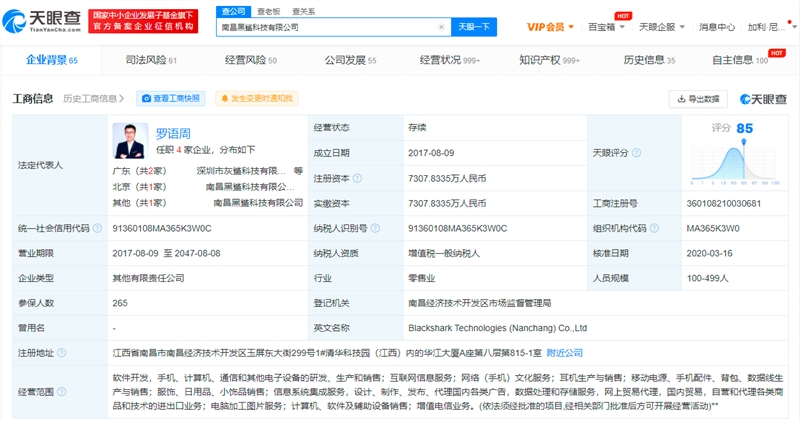
Task: Click the score value 85
Action: [744, 128]
